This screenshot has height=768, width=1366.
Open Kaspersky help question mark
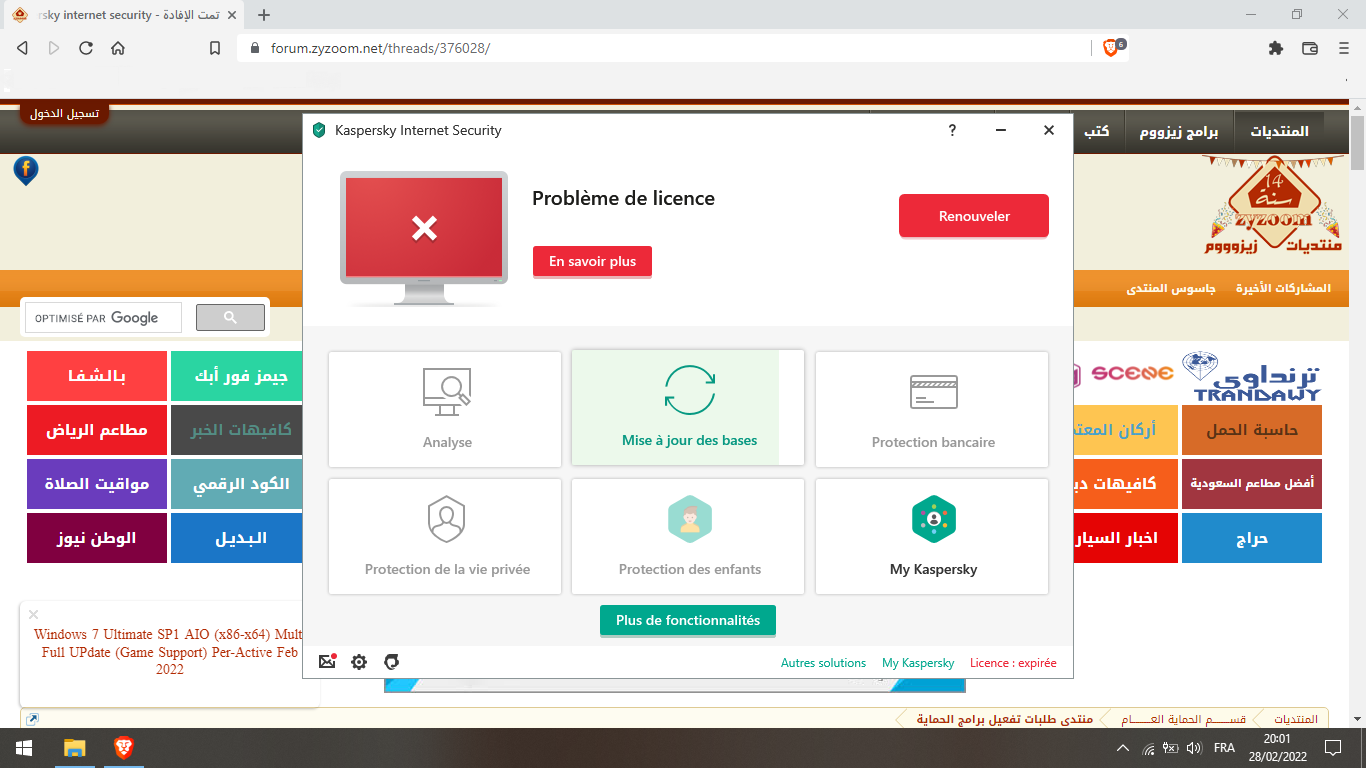(953, 130)
